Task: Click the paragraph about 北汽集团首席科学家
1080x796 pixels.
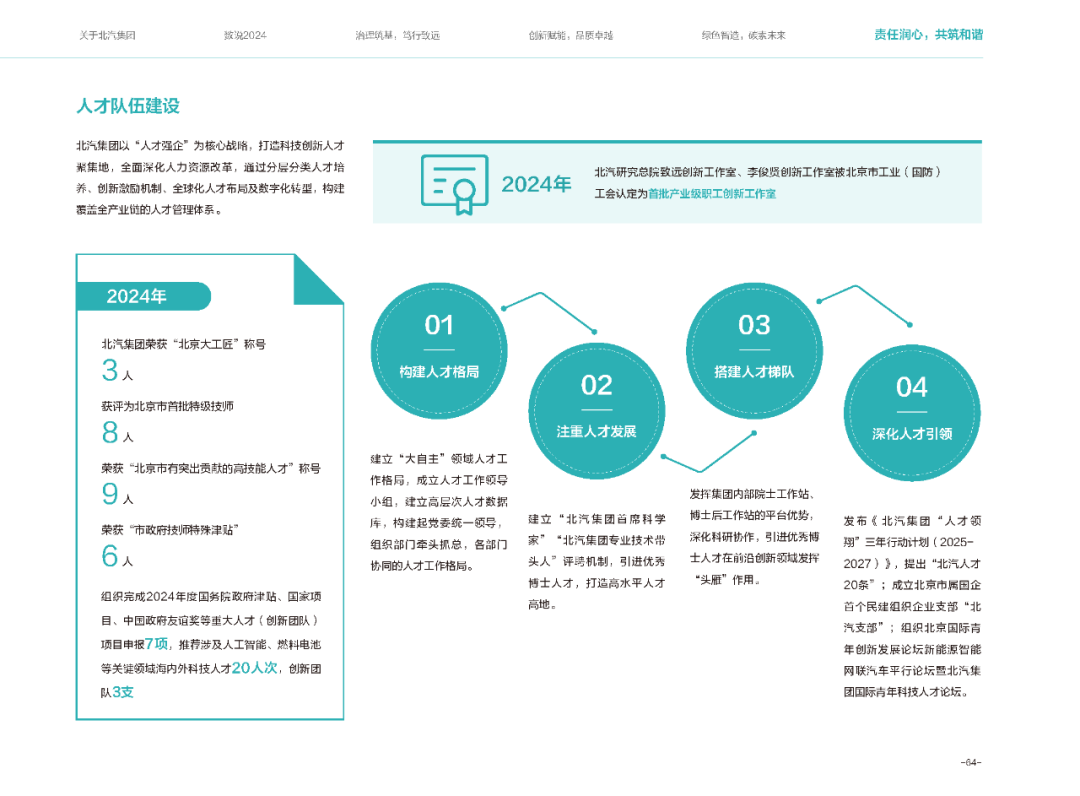Action: pos(596,562)
